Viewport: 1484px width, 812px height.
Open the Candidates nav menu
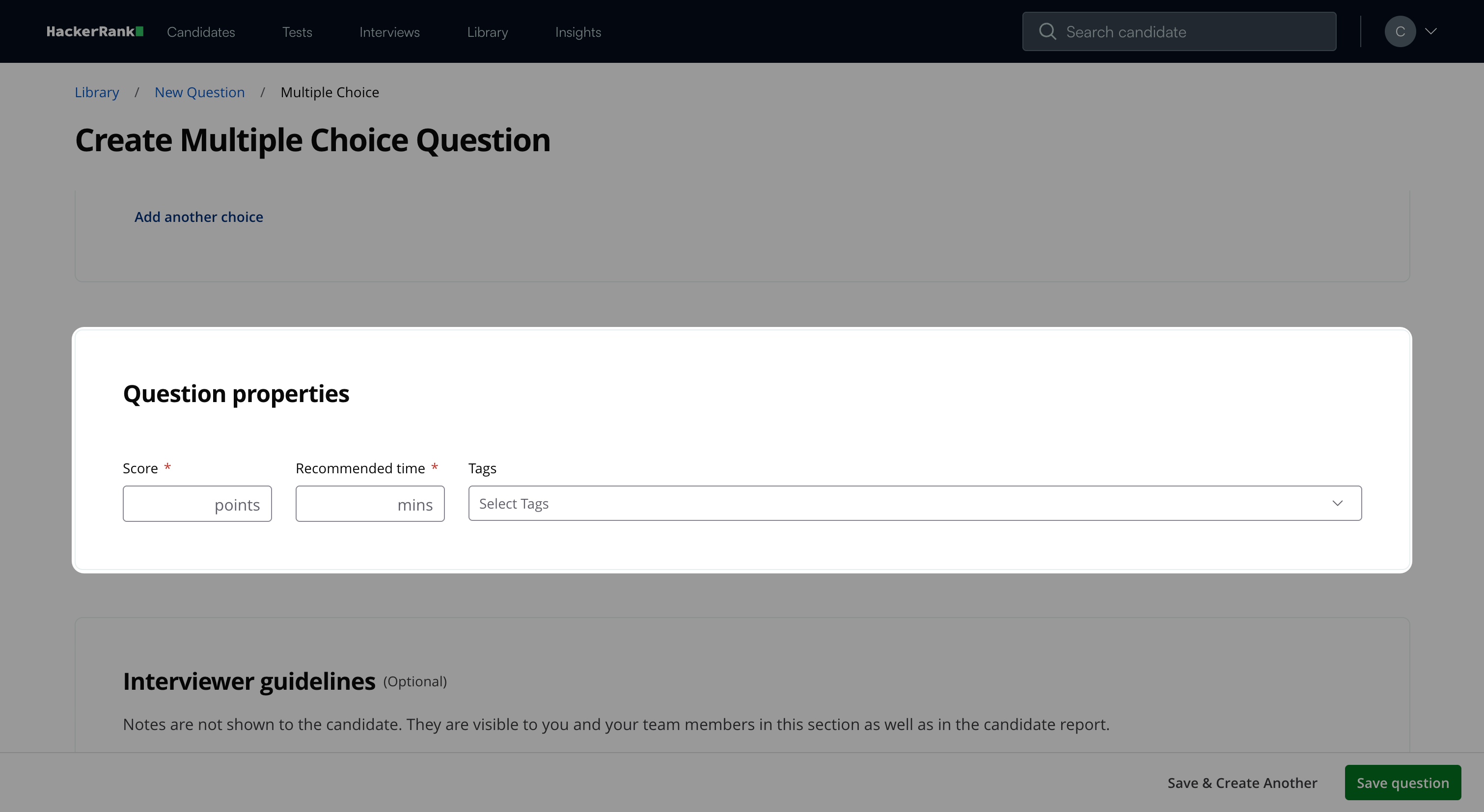(x=200, y=32)
